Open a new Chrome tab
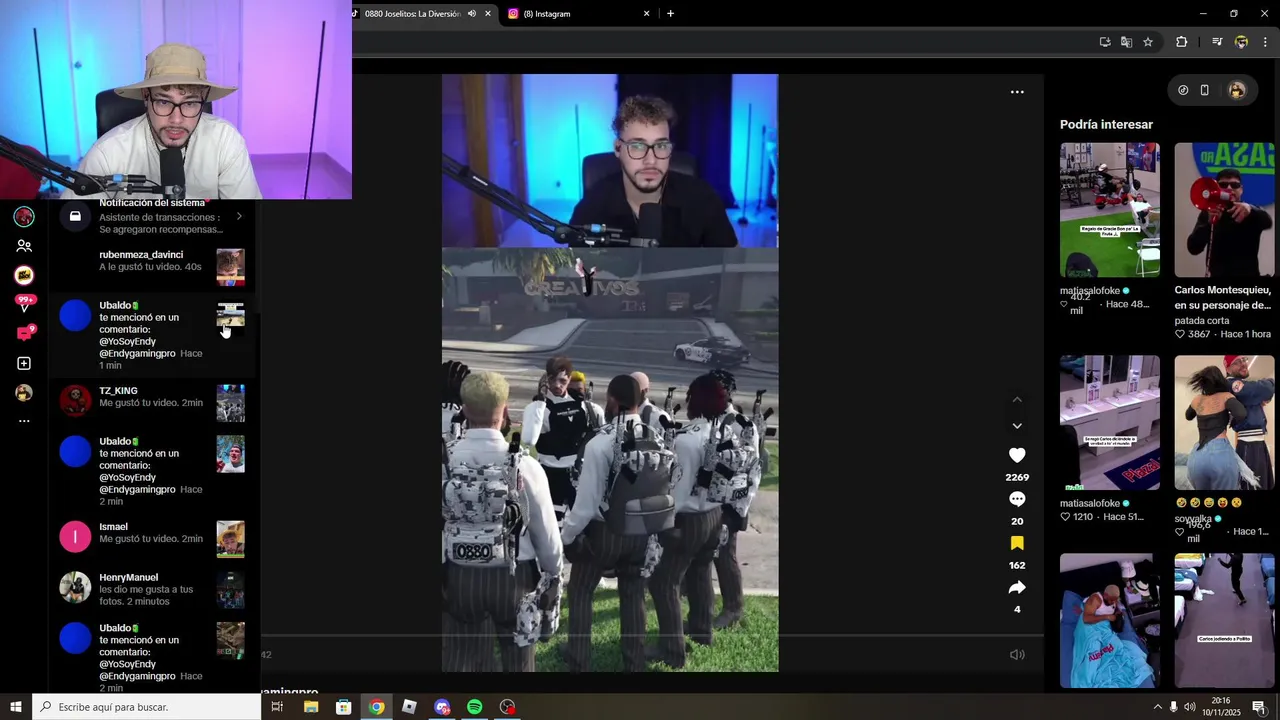 point(670,14)
